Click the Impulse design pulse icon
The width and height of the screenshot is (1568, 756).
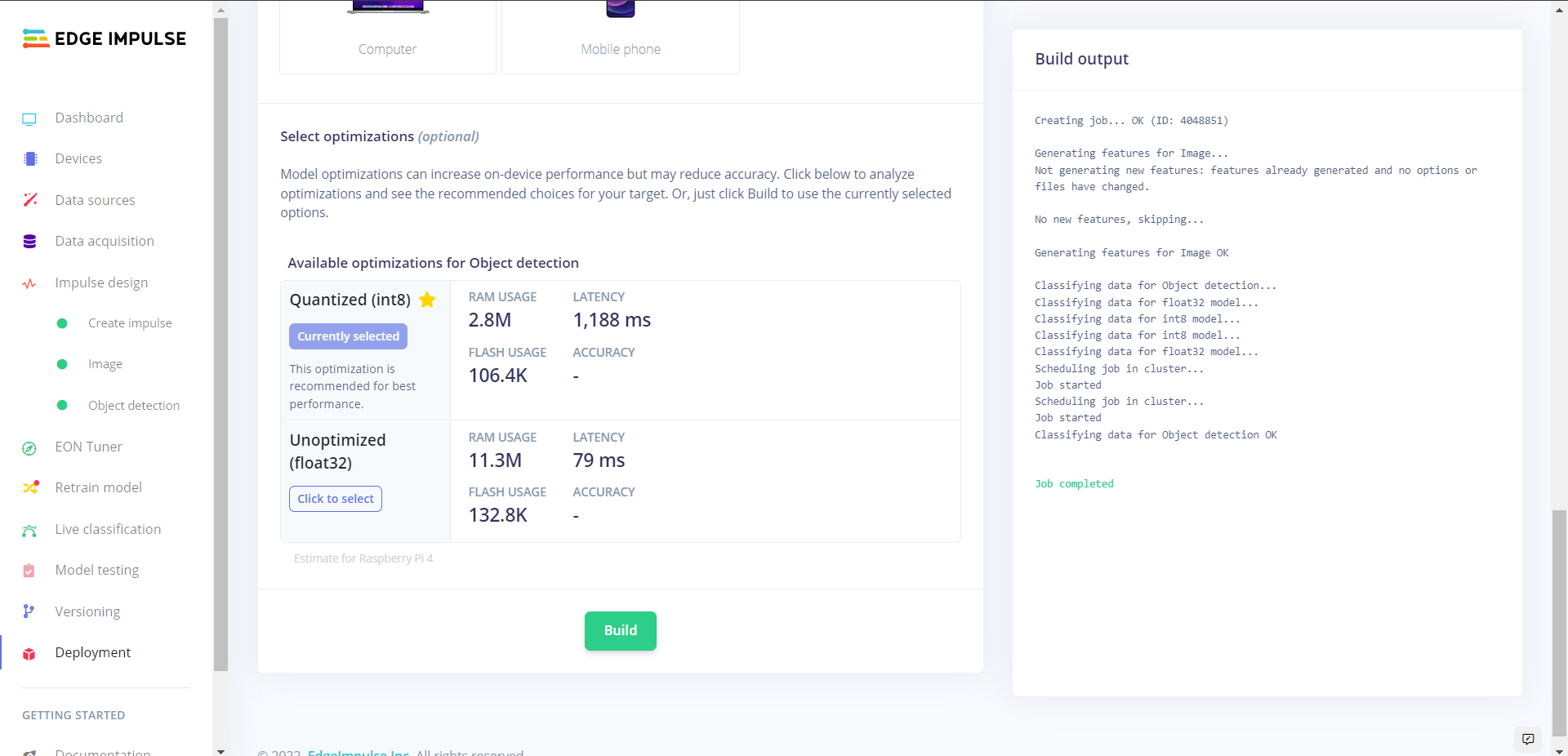pyautogui.click(x=29, y=284)
